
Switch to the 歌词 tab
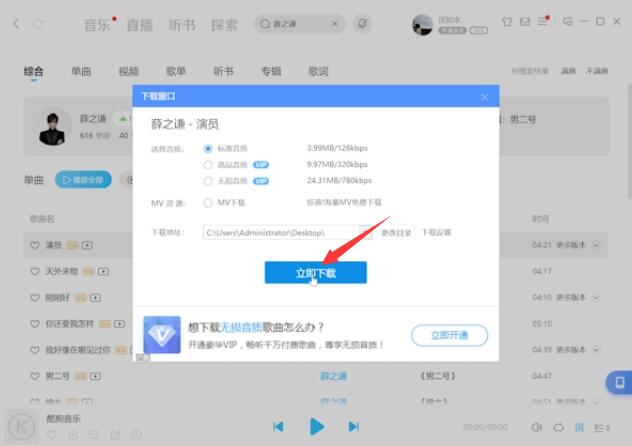[x=318, y=71]
